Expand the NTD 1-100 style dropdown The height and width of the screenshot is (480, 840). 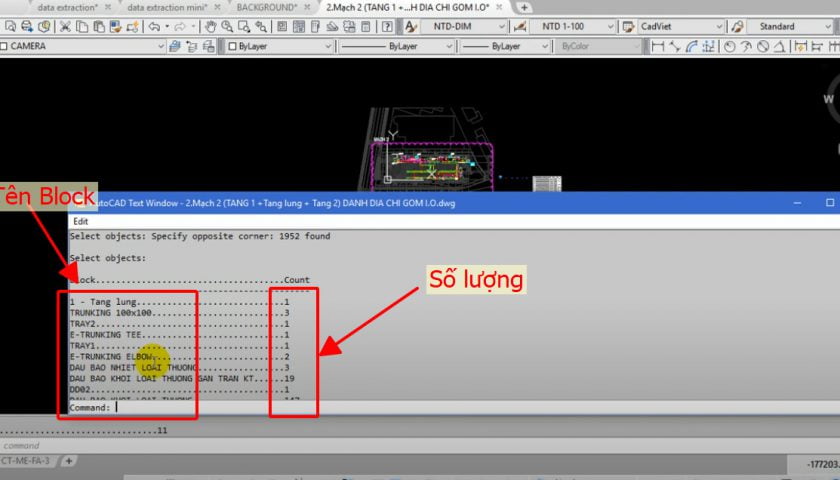[x=608, y=27]
